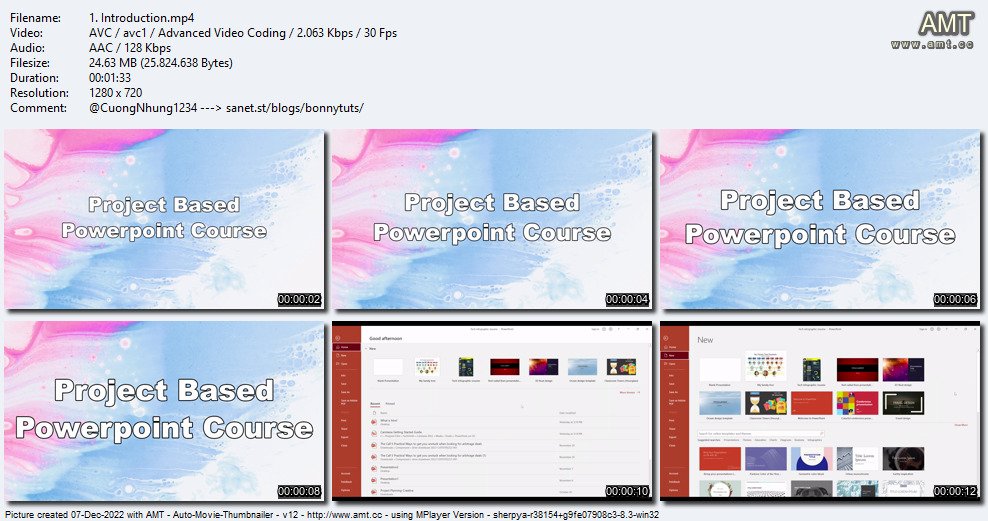Click the More themes link in the 00:00:10 frame
The width and height of the screenshot is (988, 521).
629,392
